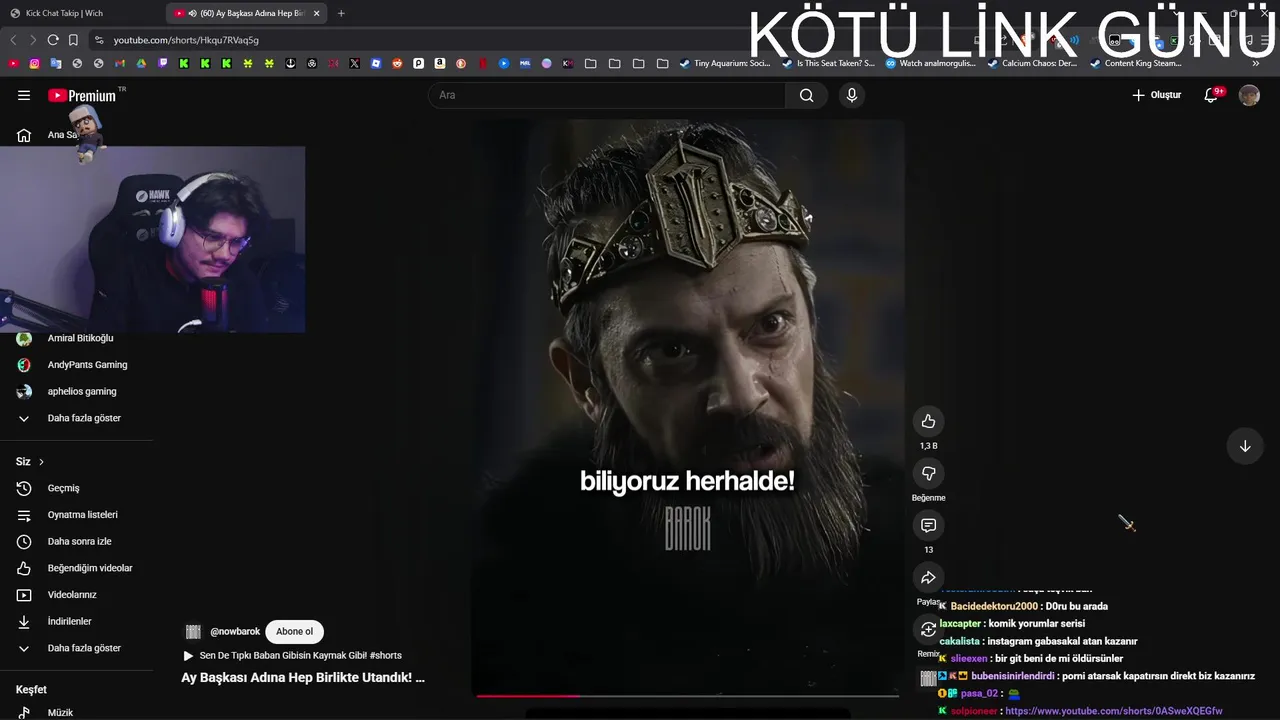Open the Oluştur create menu

click(x=1156, y=95)
